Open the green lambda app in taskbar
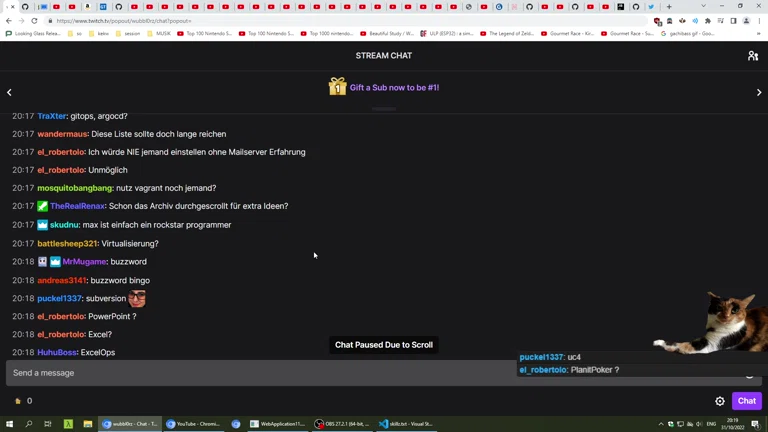This screenshot has height=432, width=768. click(x=68, y=424)
